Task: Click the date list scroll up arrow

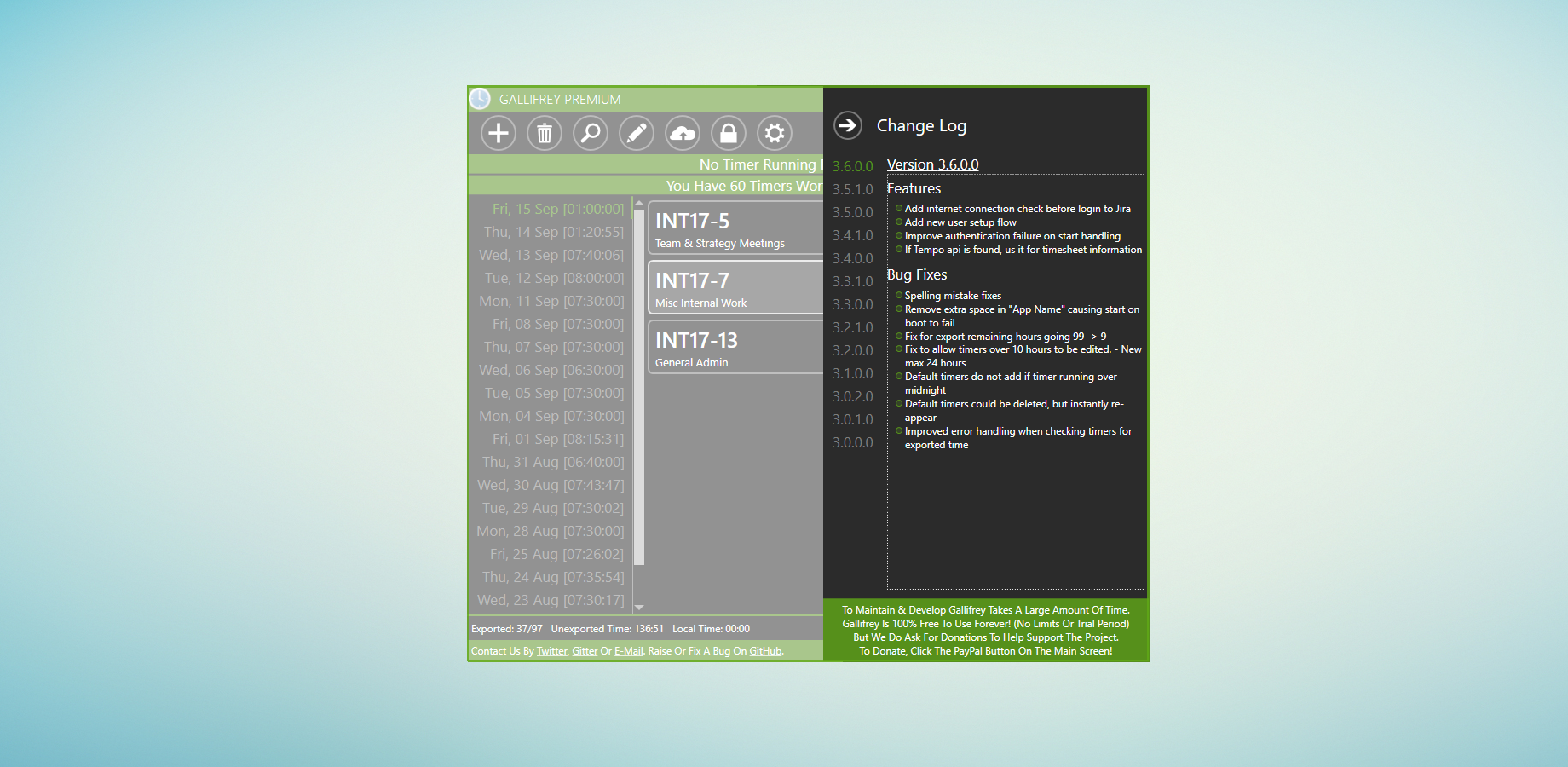Action: [x=639, y=204]
